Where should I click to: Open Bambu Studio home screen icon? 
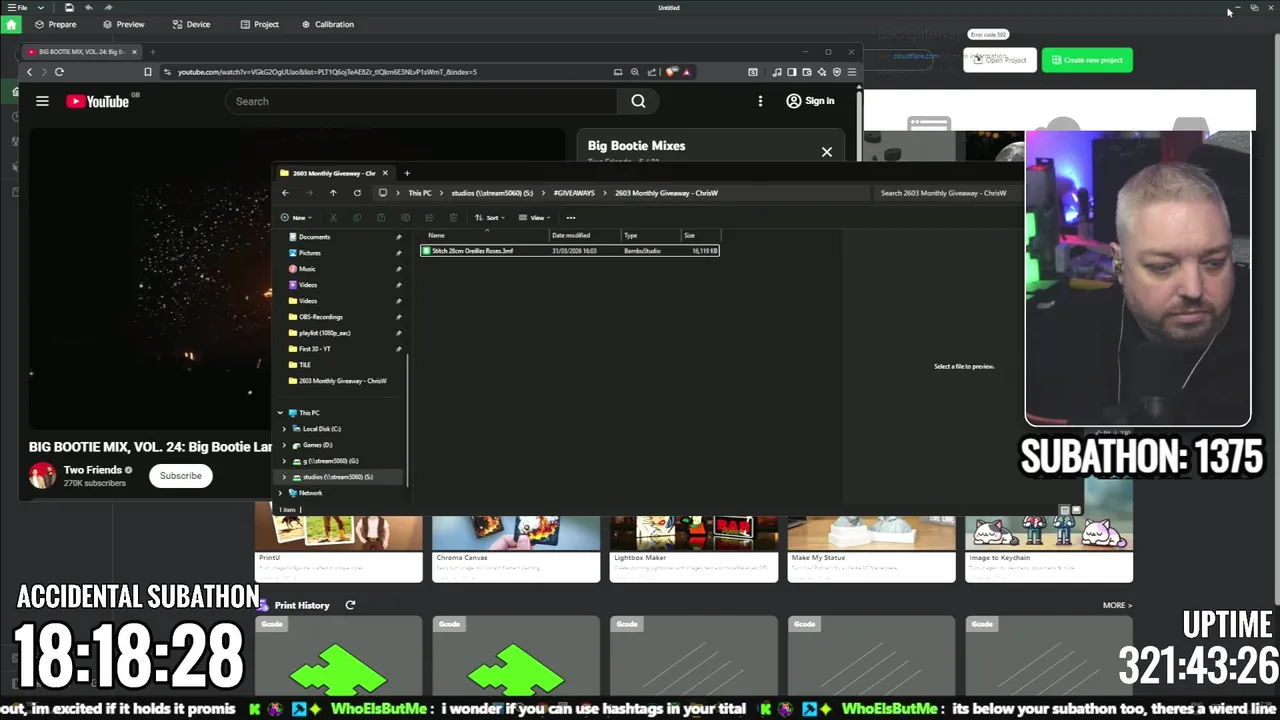11,24
